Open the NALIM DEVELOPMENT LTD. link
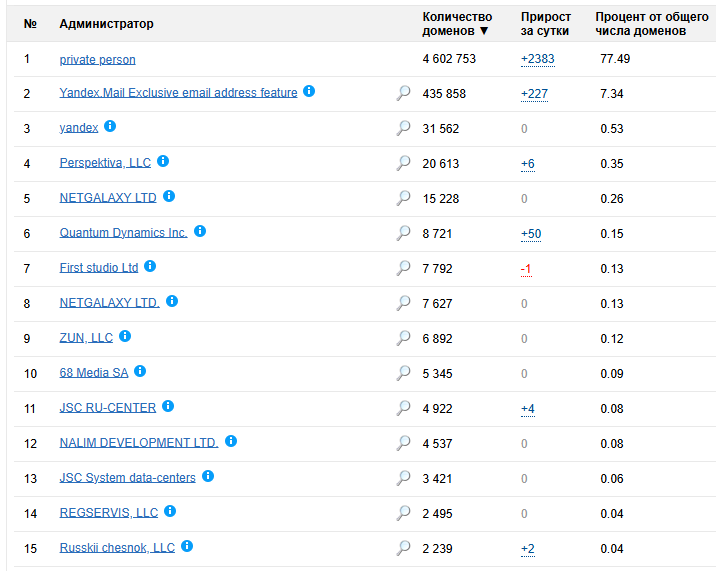The image size is (716, 571). (x=139, y=443)
